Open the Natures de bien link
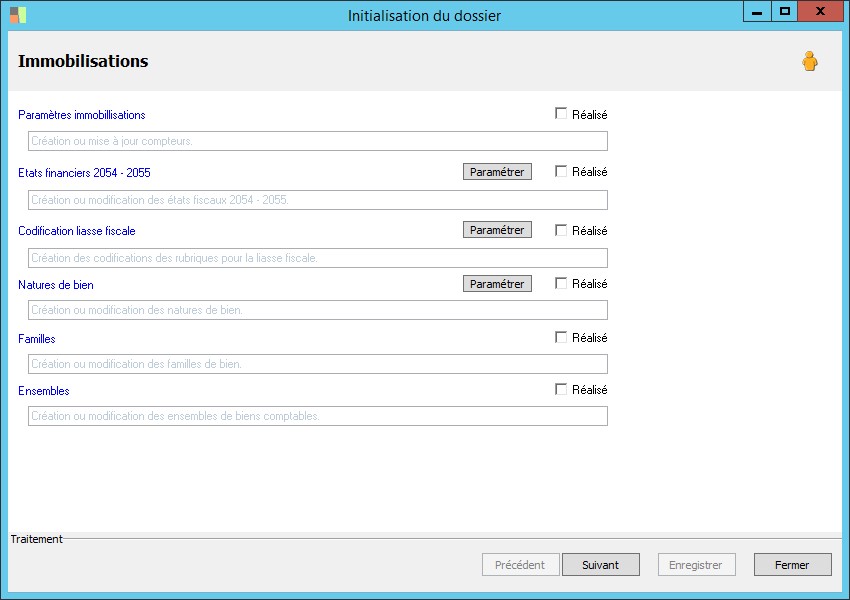Viewport: 850px width, 600px height. [x=56, y=285]
